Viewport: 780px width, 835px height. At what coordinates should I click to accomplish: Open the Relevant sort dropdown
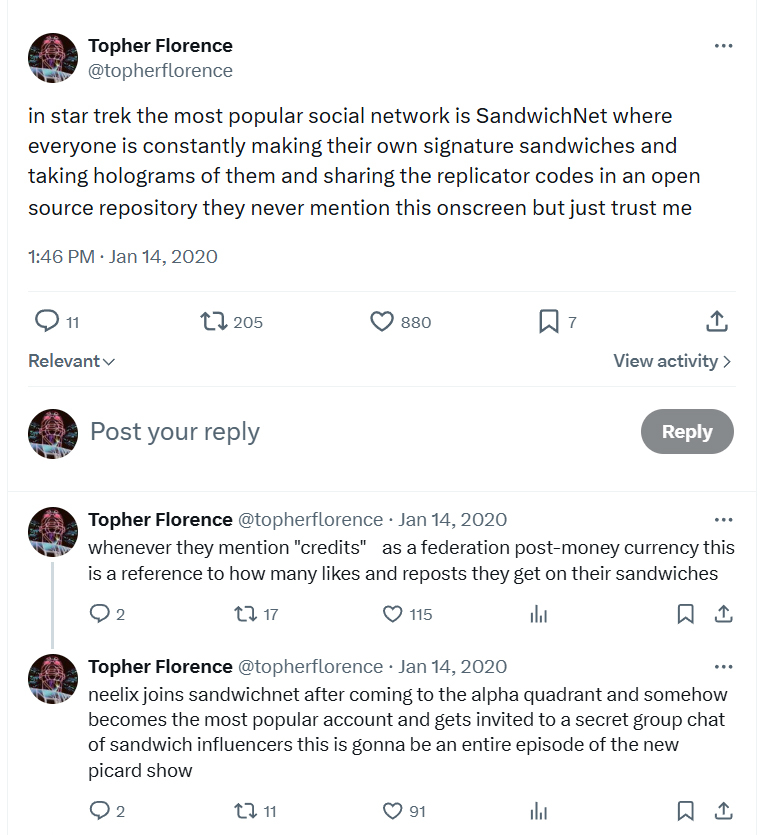click(x=72, y=361)
